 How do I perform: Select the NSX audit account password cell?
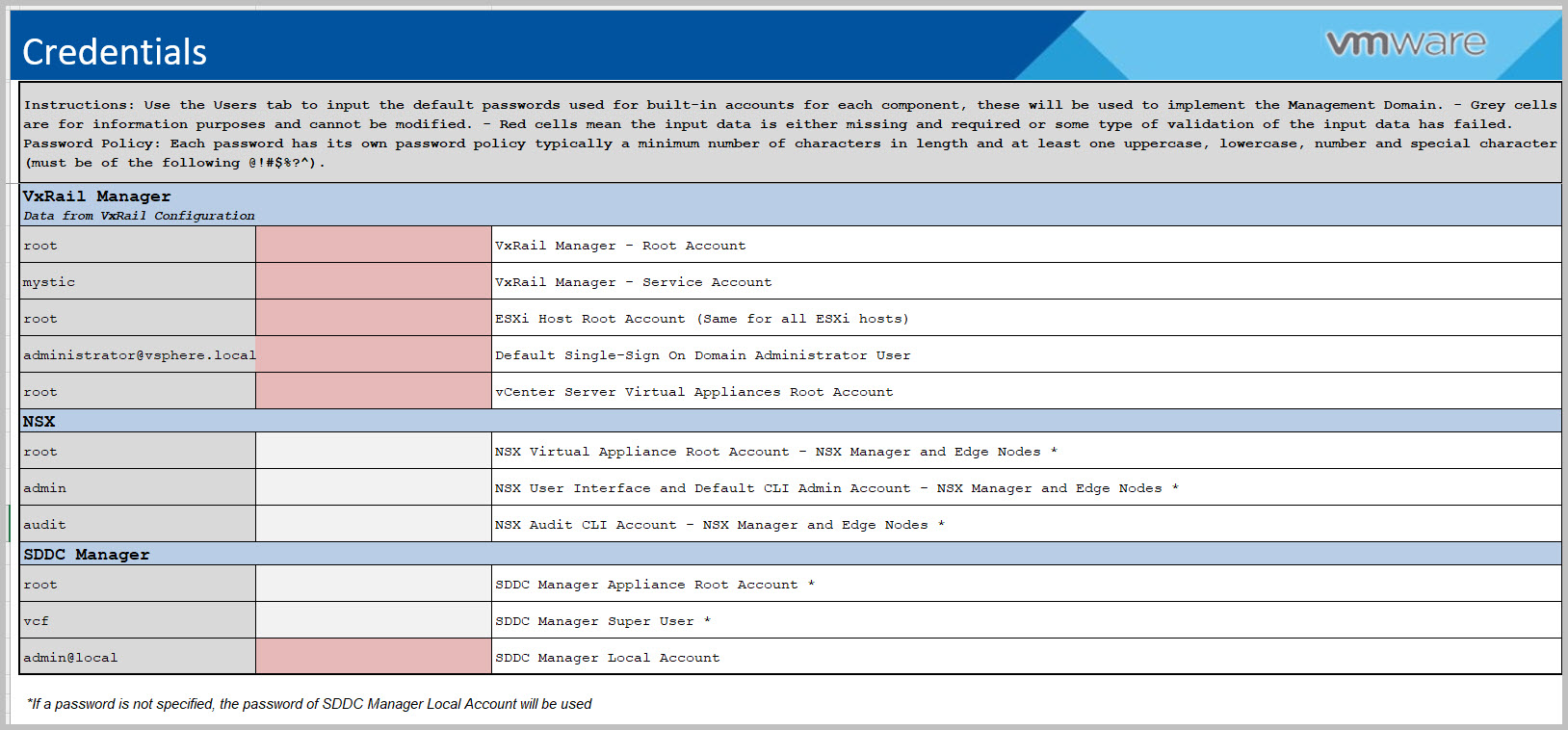coord(374,524)
